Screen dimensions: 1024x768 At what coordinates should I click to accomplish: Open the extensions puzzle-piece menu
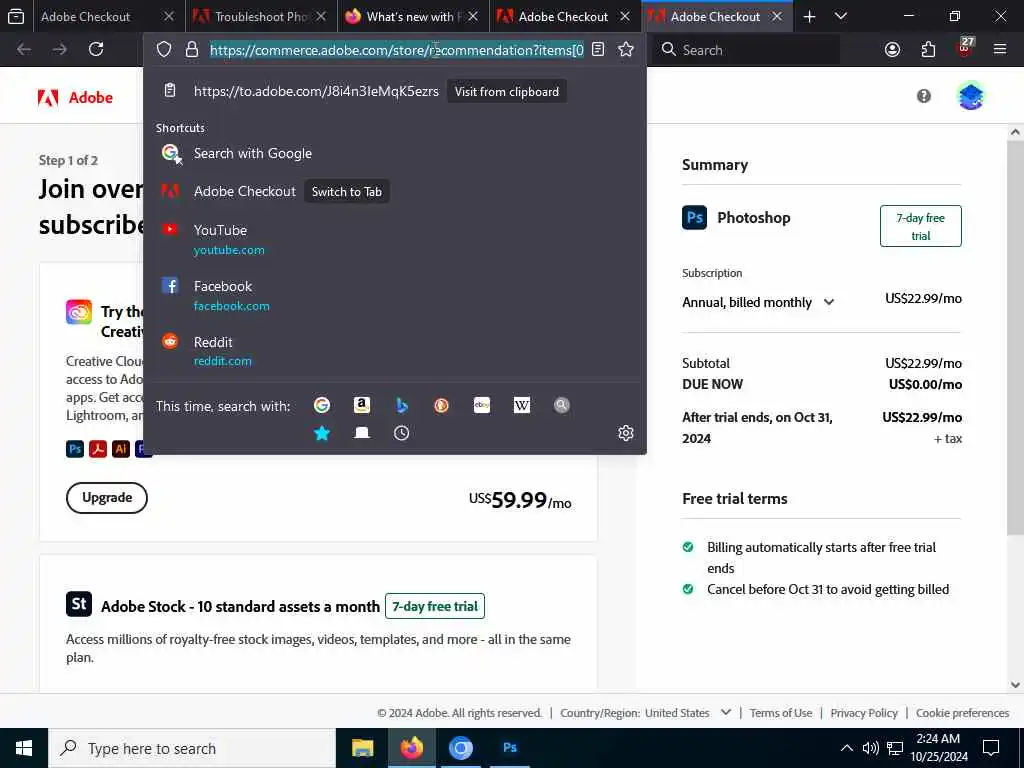pos(928,50)
